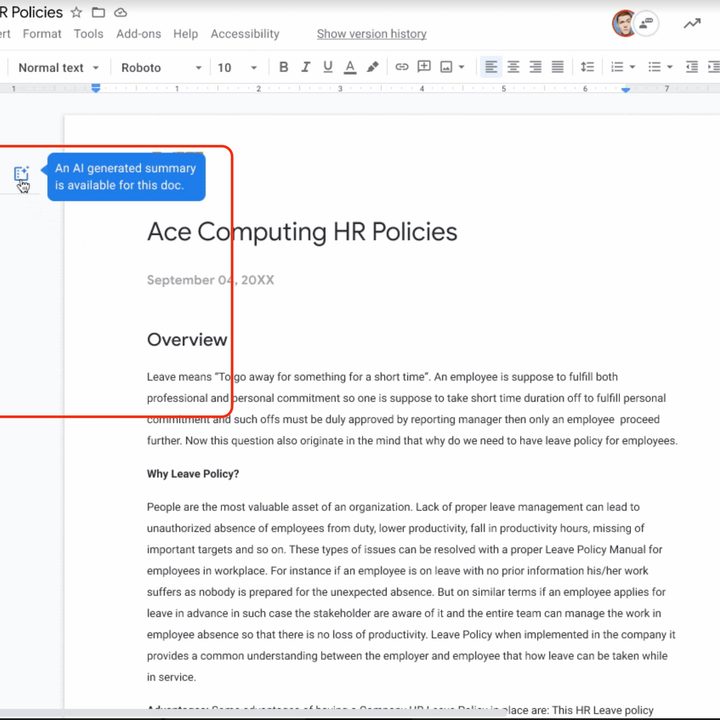
Task: Add a comment with the comment icon
Action: click(424, 67)
